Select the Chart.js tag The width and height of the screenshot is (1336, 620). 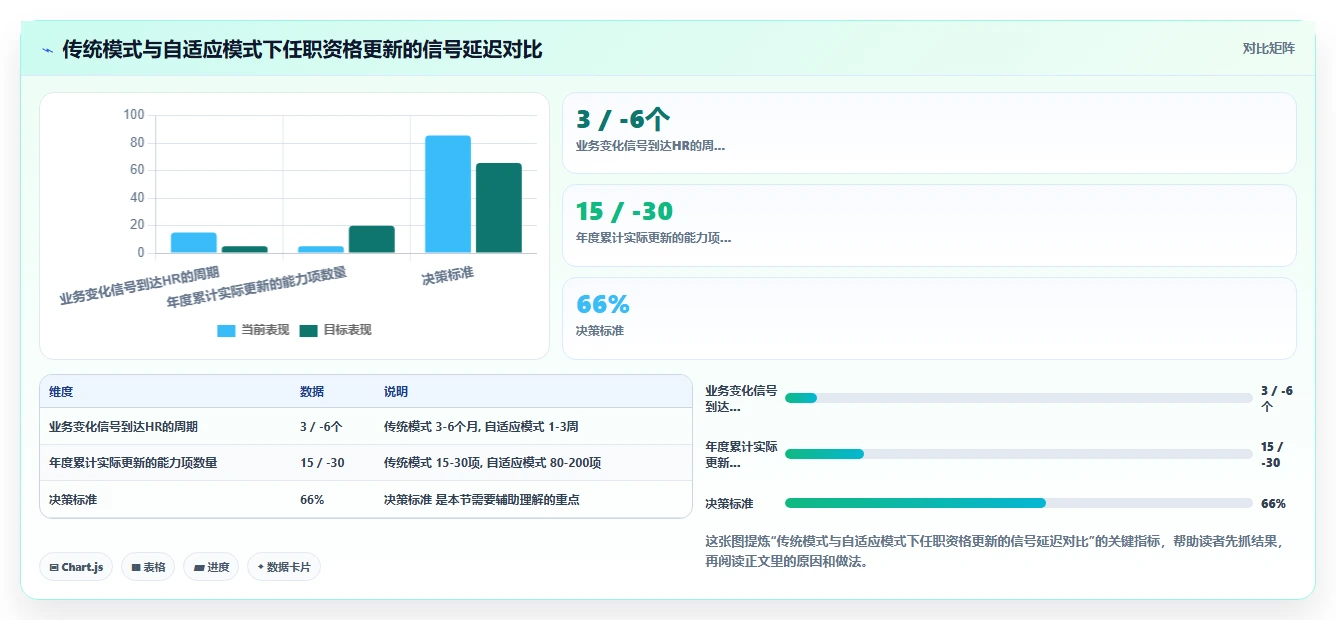77,567
